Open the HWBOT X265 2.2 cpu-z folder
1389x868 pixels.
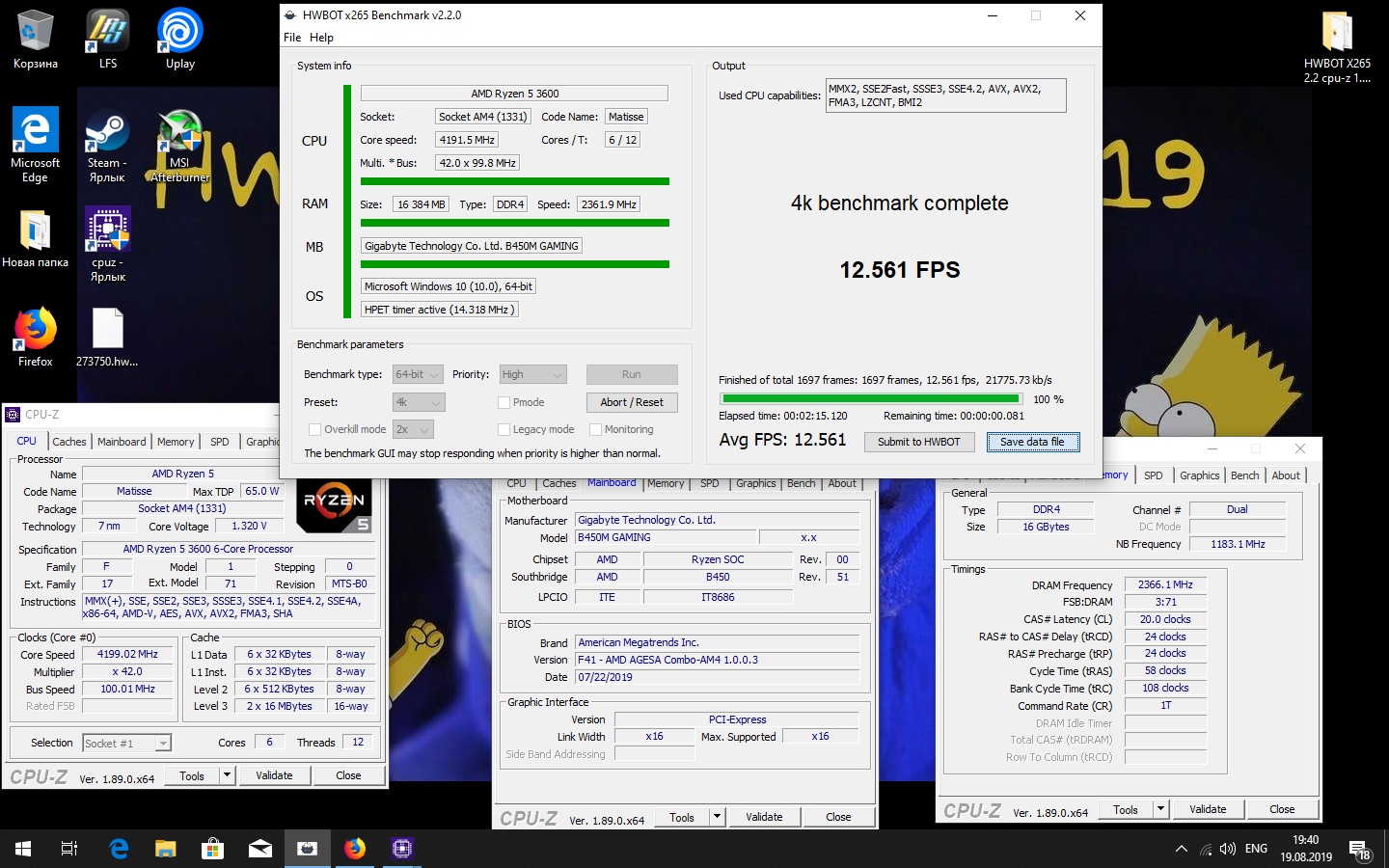click(1337, 46)
